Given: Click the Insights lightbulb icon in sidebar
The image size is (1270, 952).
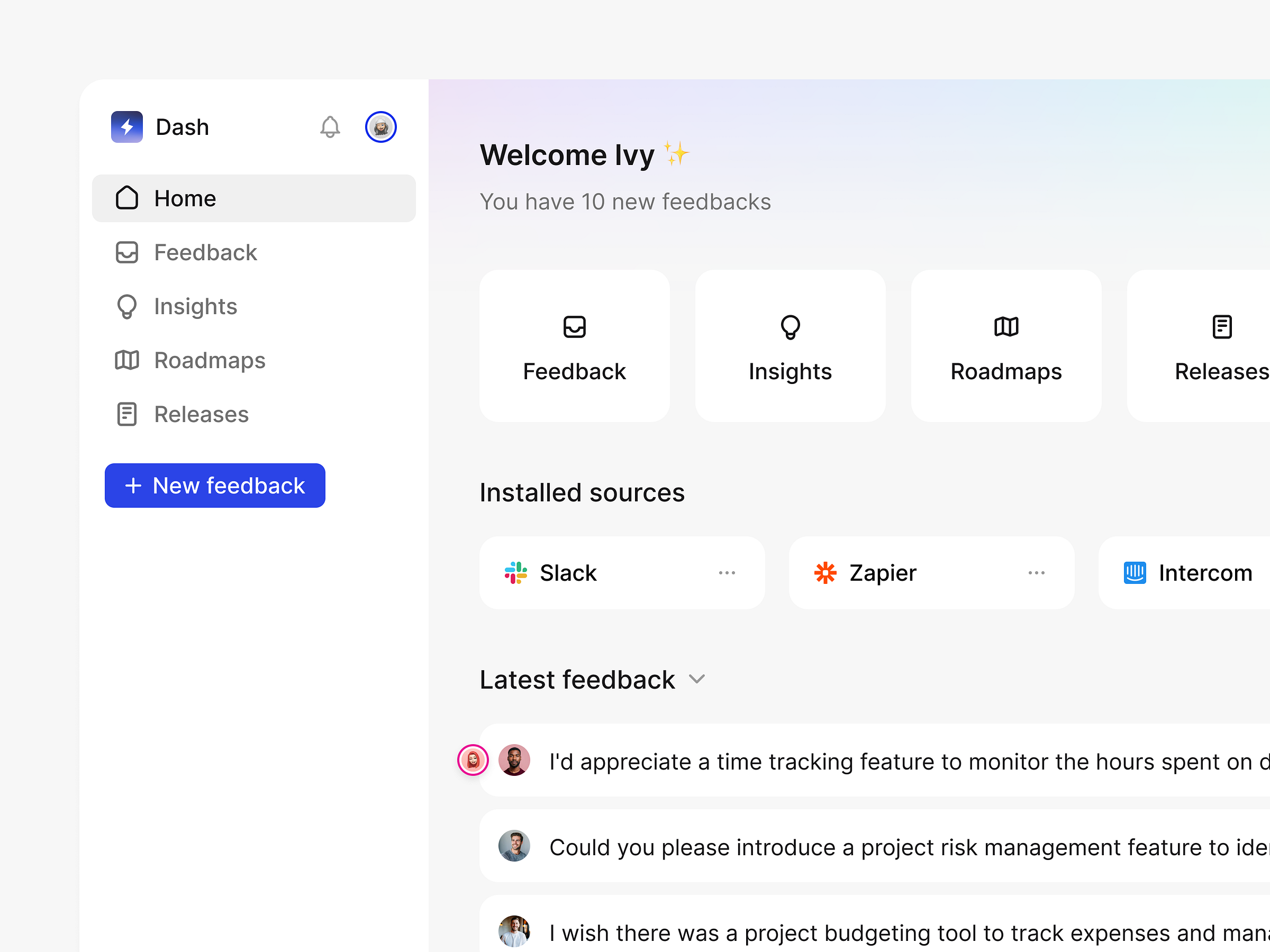Looking at the screenshot, I should (x=127, y=306).
